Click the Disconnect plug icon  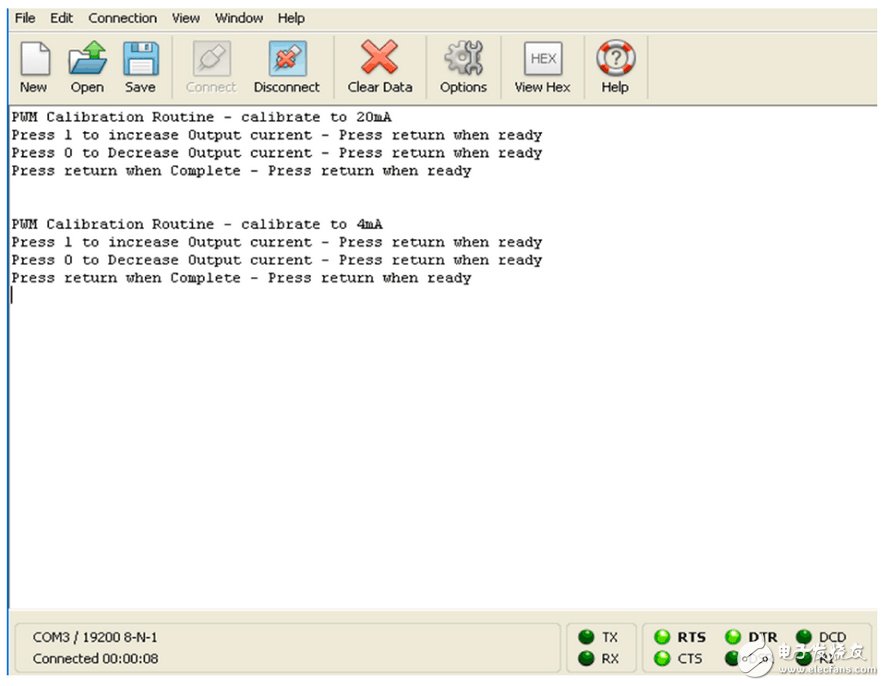click(x=287, y=60)
